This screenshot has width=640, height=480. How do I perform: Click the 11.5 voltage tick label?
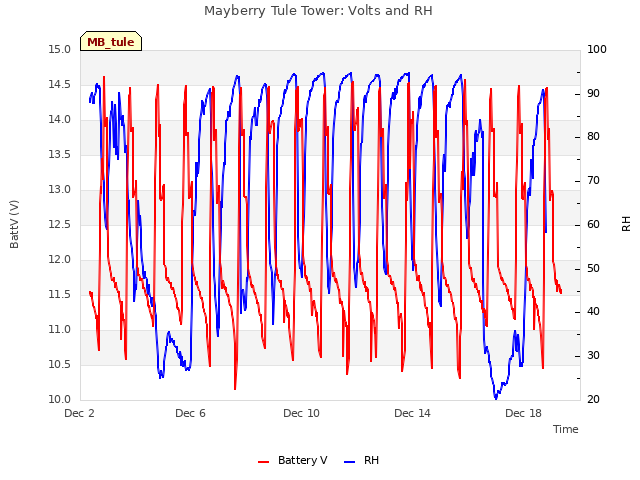pos(59,295)
